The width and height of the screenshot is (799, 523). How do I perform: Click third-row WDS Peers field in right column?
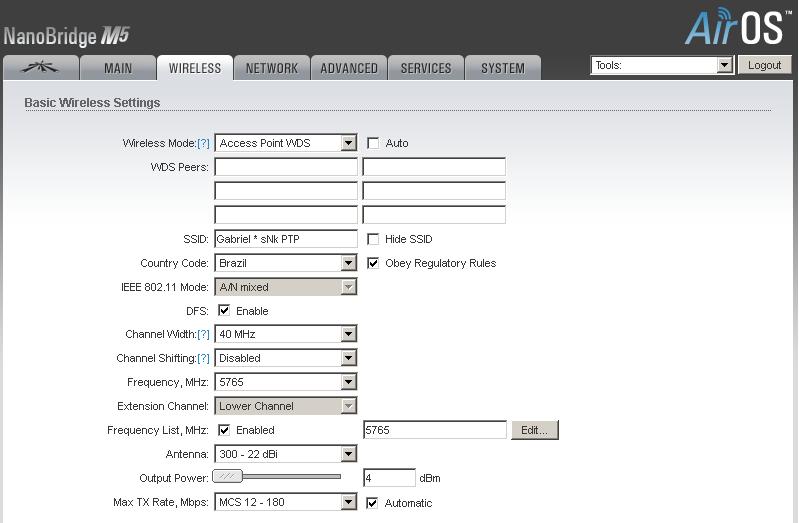pos(434,215)
